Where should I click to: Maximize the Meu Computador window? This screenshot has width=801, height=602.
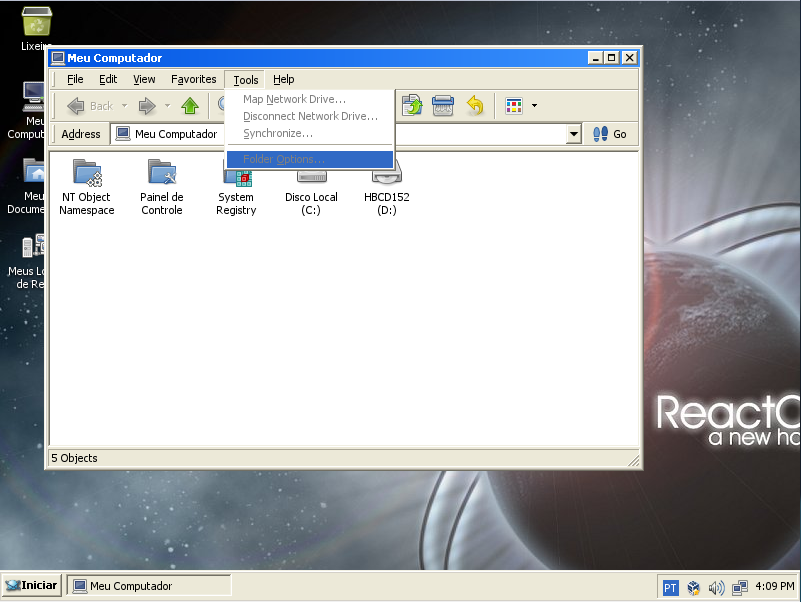[611, 58]
